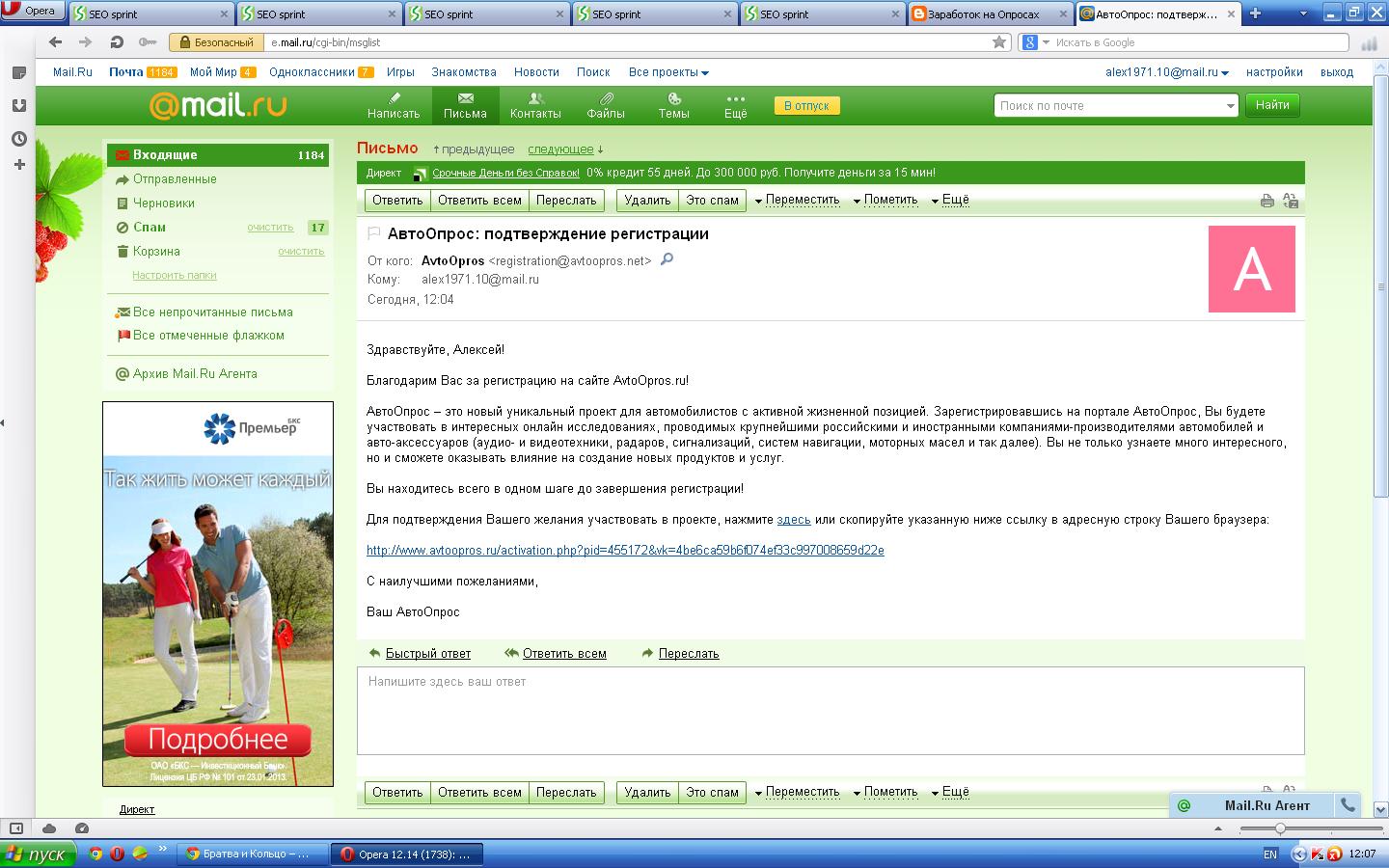This screenshot has height=868, width=1389.
Task: Click the Opera Turbo icon in status bar
Action: (82, 828)
